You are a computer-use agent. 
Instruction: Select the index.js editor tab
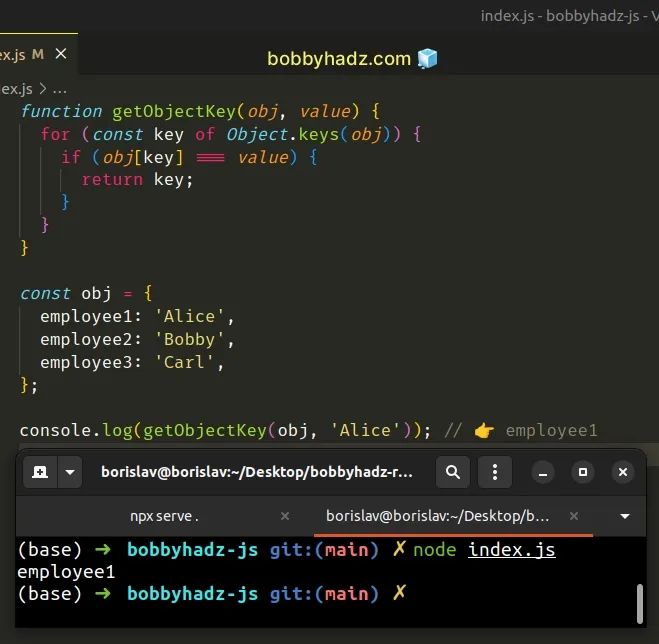point(39,54)
